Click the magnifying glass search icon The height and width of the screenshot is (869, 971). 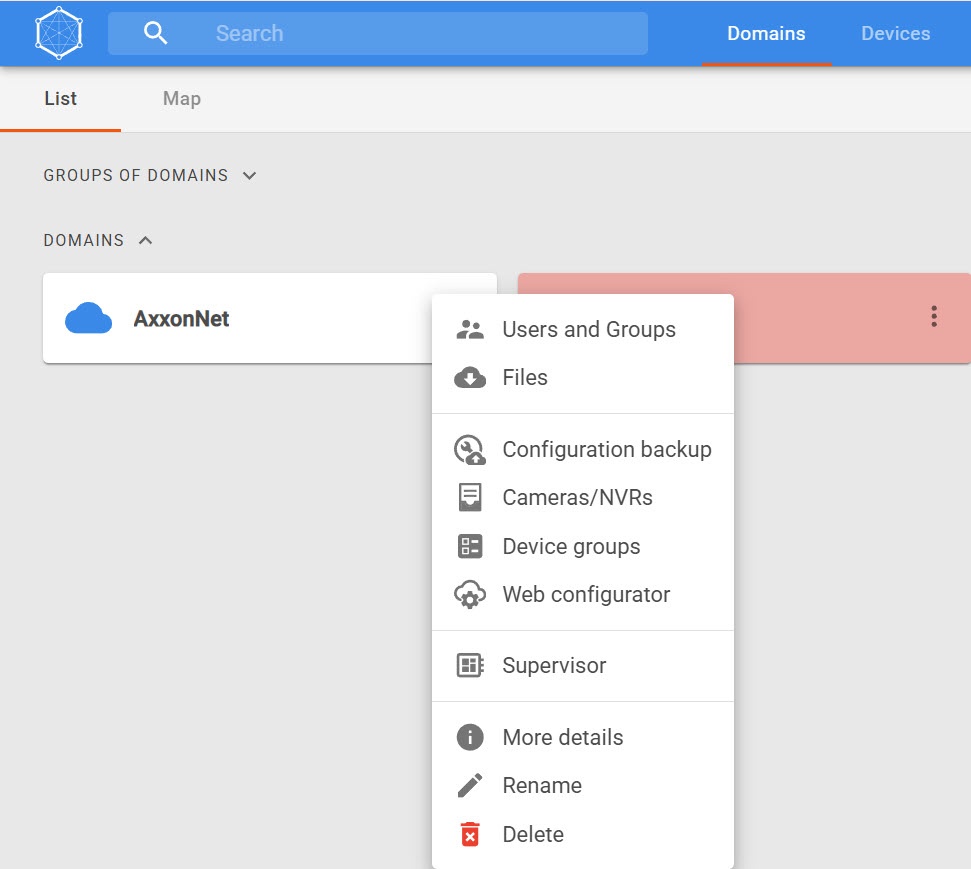pos(155,33)
